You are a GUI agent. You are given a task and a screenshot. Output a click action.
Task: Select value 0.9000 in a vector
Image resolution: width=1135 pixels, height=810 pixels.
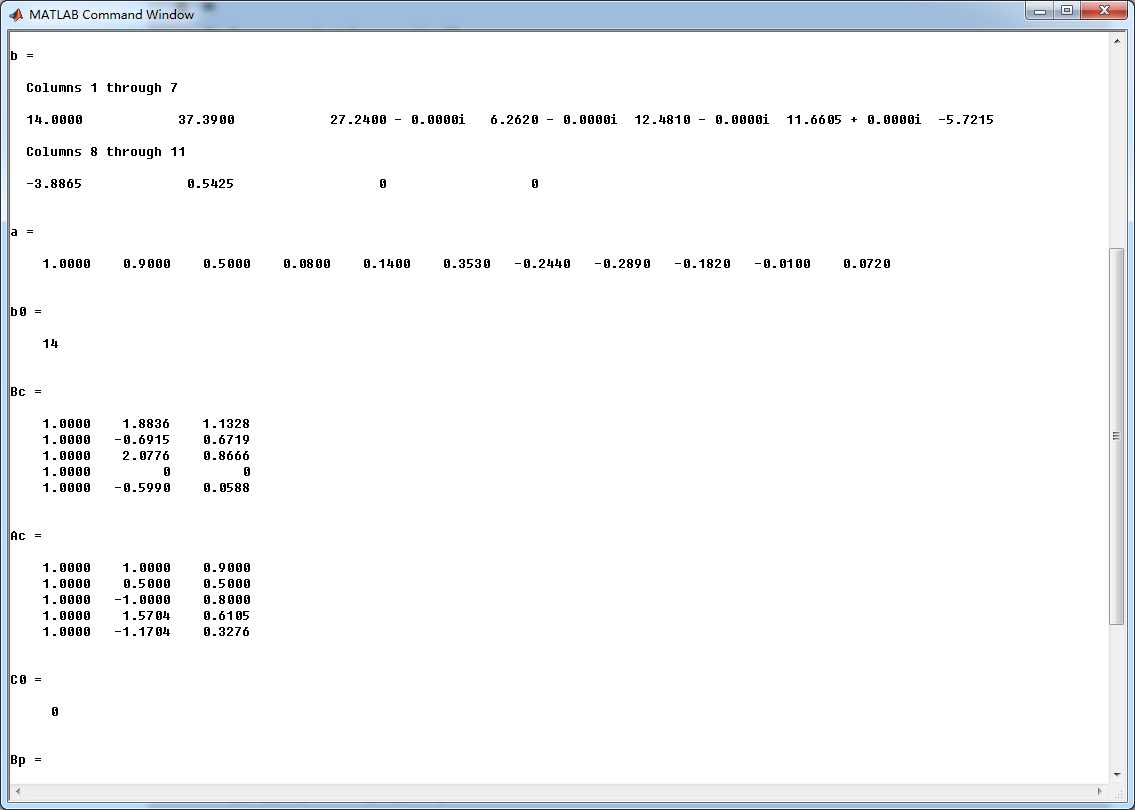point(147,263)
